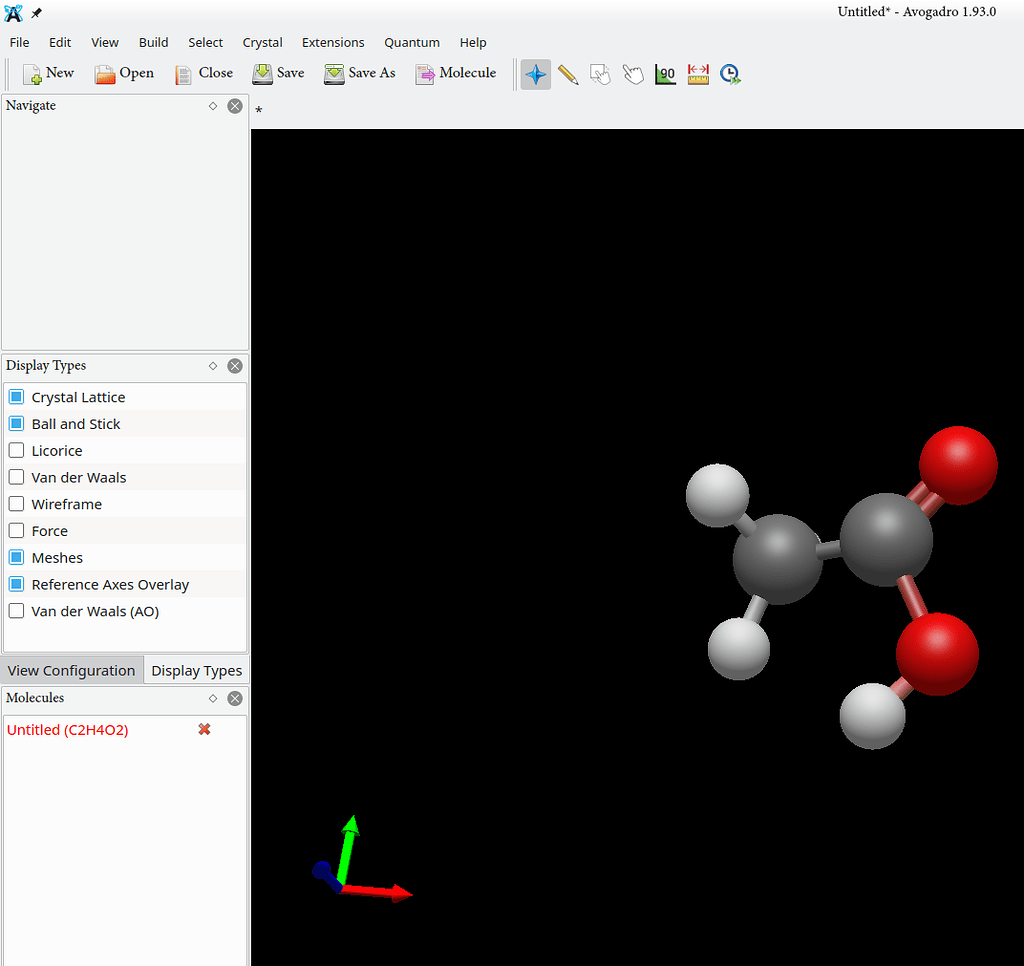Viewport: 1024px width, 966px height.
Task: Float the Display Types panel
Action: coord(213,366)
